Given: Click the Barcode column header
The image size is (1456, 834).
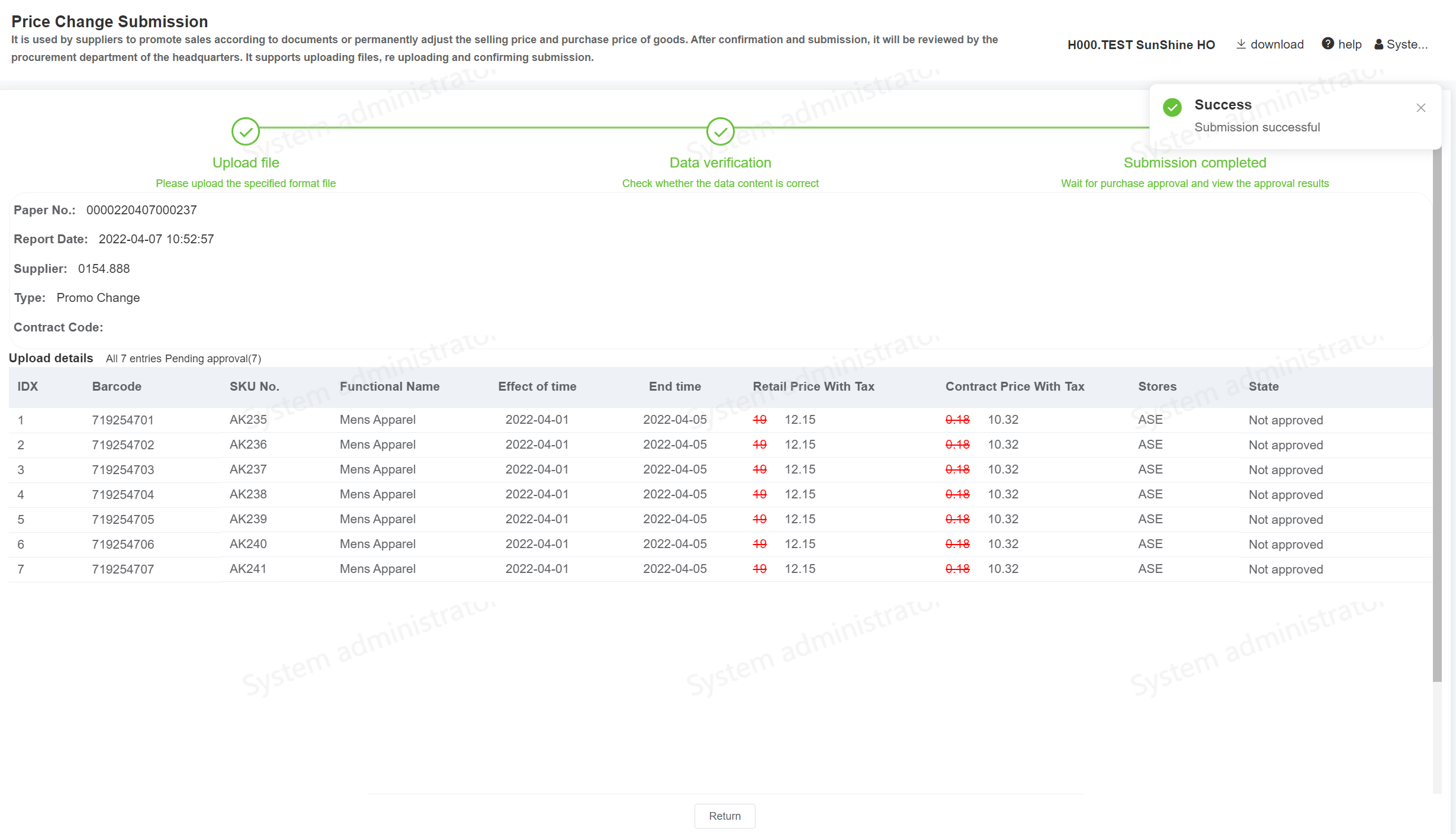Looking at the screenshot, I should 117,387.
